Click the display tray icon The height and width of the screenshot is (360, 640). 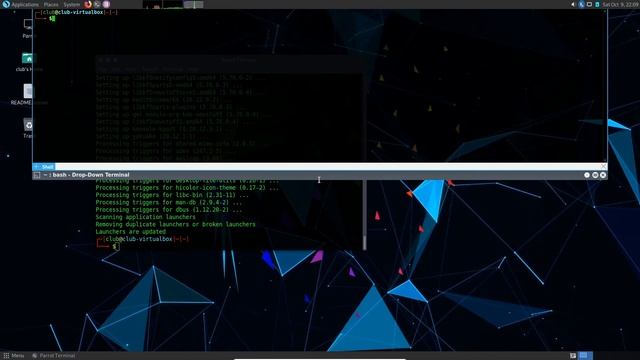click(589, 4)
